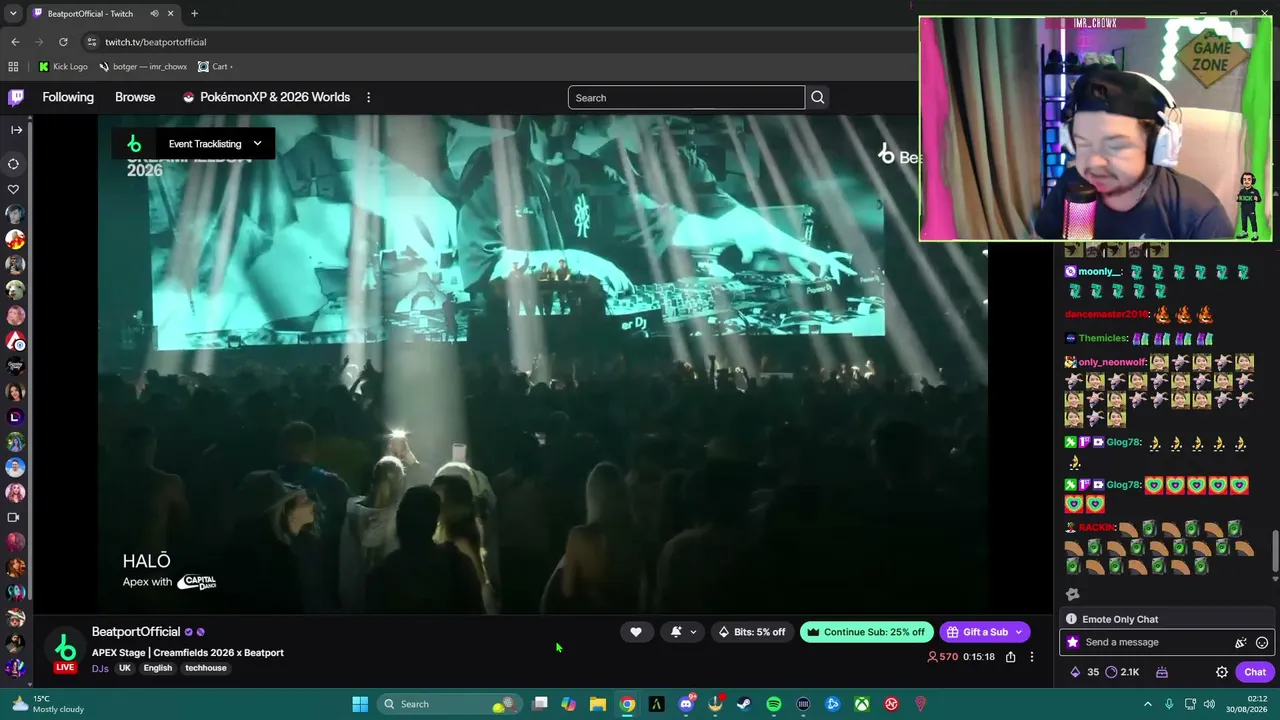Image resolution: width=1280 pixels, height=720 pixels.
Task: Click the Windows Start button
Action: (360, 704)
